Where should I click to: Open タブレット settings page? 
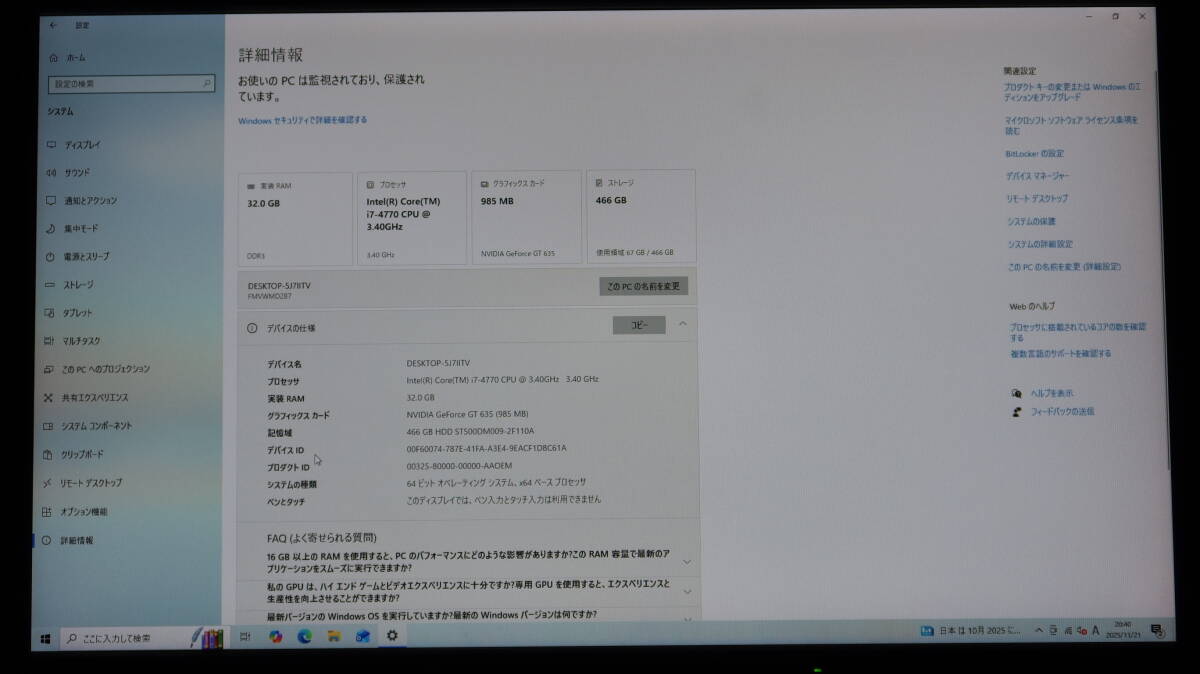pos(69,313)
